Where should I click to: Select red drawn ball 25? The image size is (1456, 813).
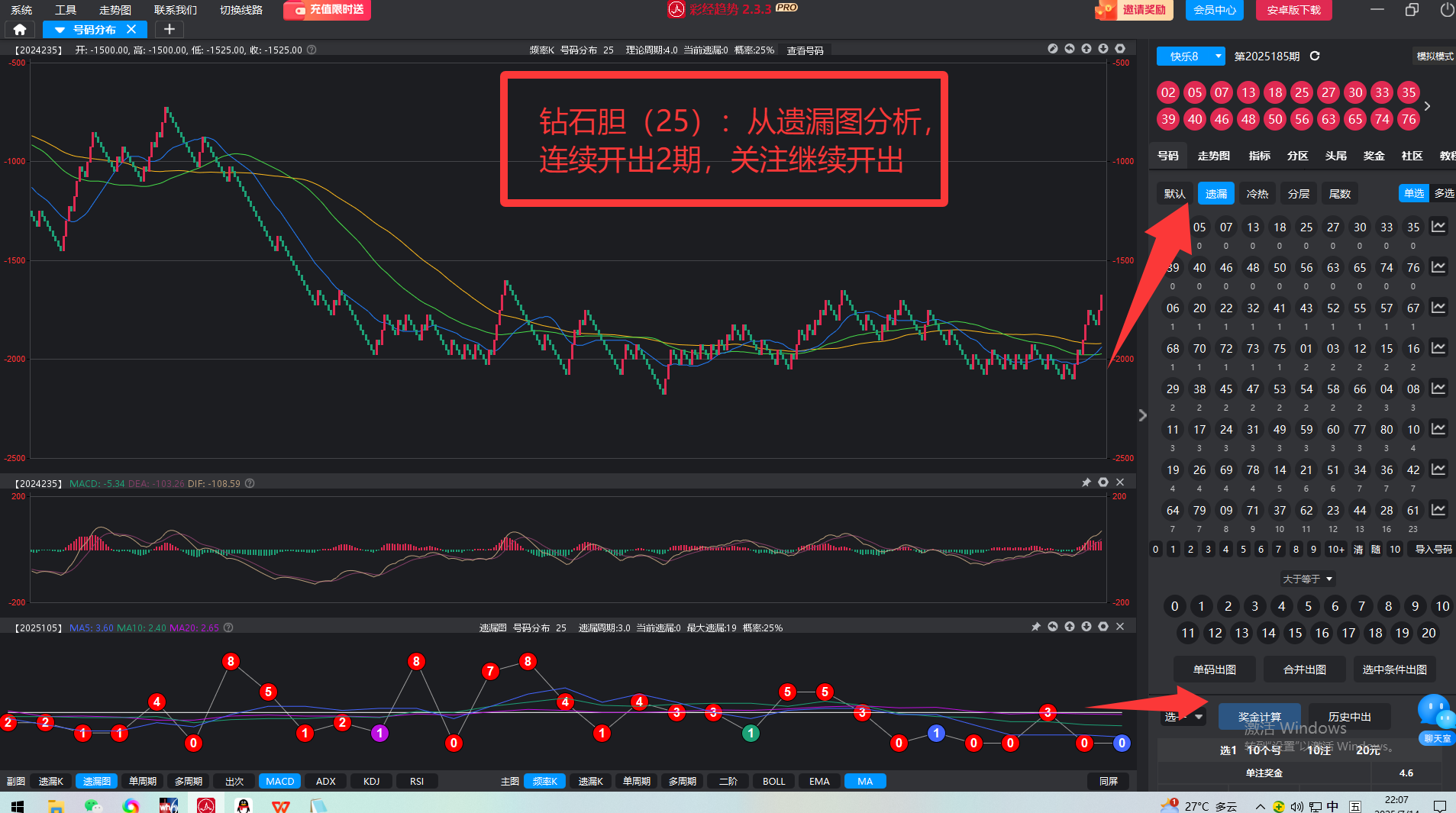(1301, 92)
